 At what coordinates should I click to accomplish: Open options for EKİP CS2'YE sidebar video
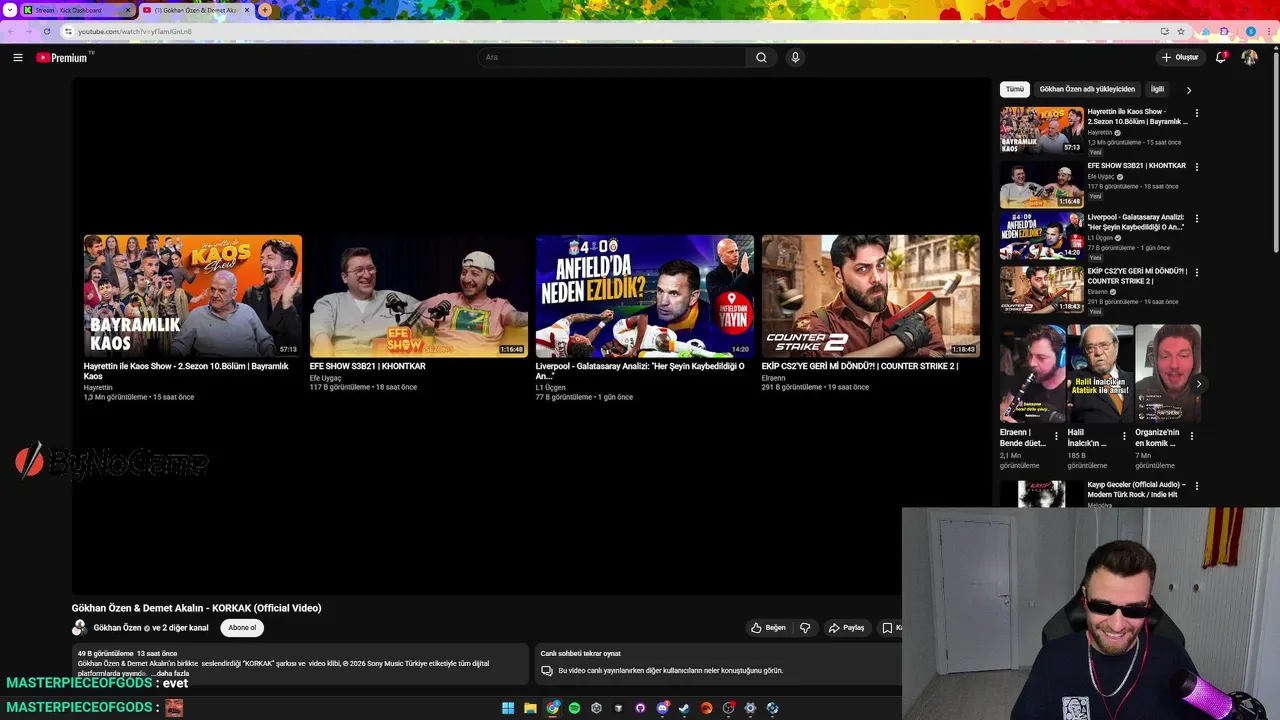coord(1196,272)
